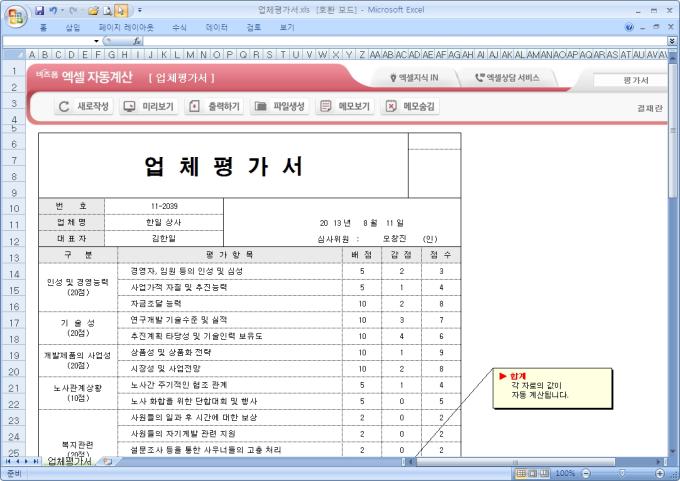Zoom in with plus button
Image resolution: width=680 pixels, height=481 pixels.
coord(660,473)
